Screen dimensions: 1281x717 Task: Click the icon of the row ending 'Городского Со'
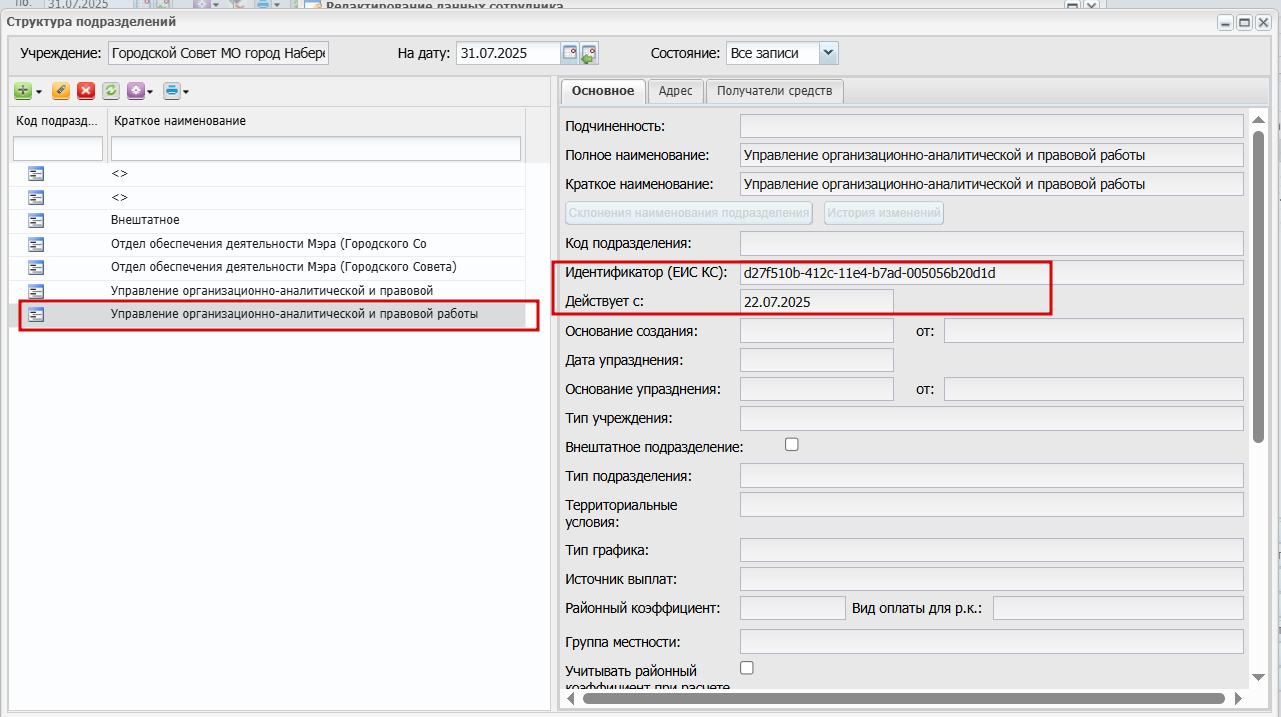36,245
